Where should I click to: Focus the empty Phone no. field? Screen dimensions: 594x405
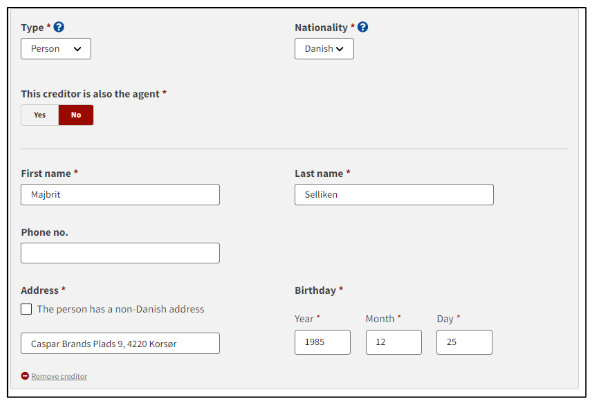(x=120, y=253)
